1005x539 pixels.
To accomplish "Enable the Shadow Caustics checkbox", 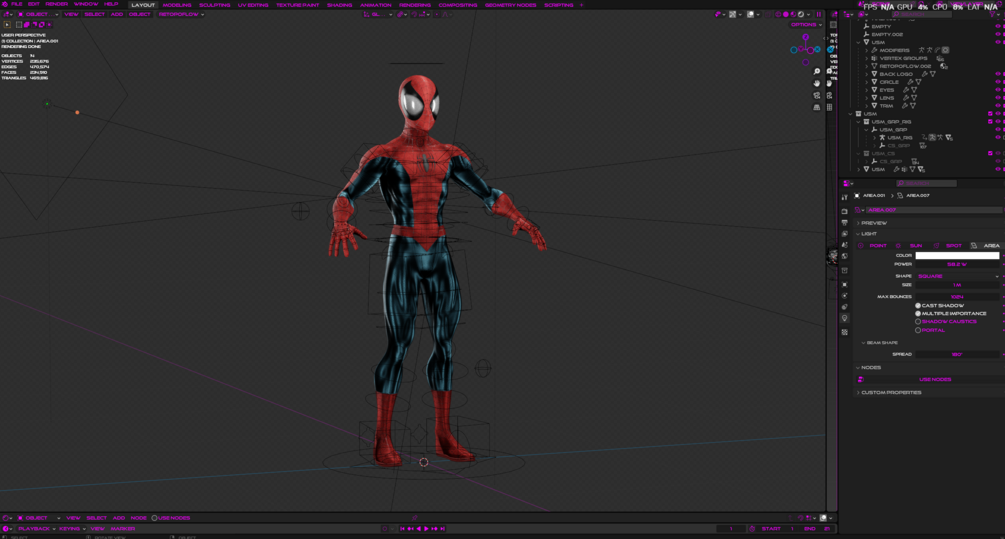I will [x=918, y=322].
